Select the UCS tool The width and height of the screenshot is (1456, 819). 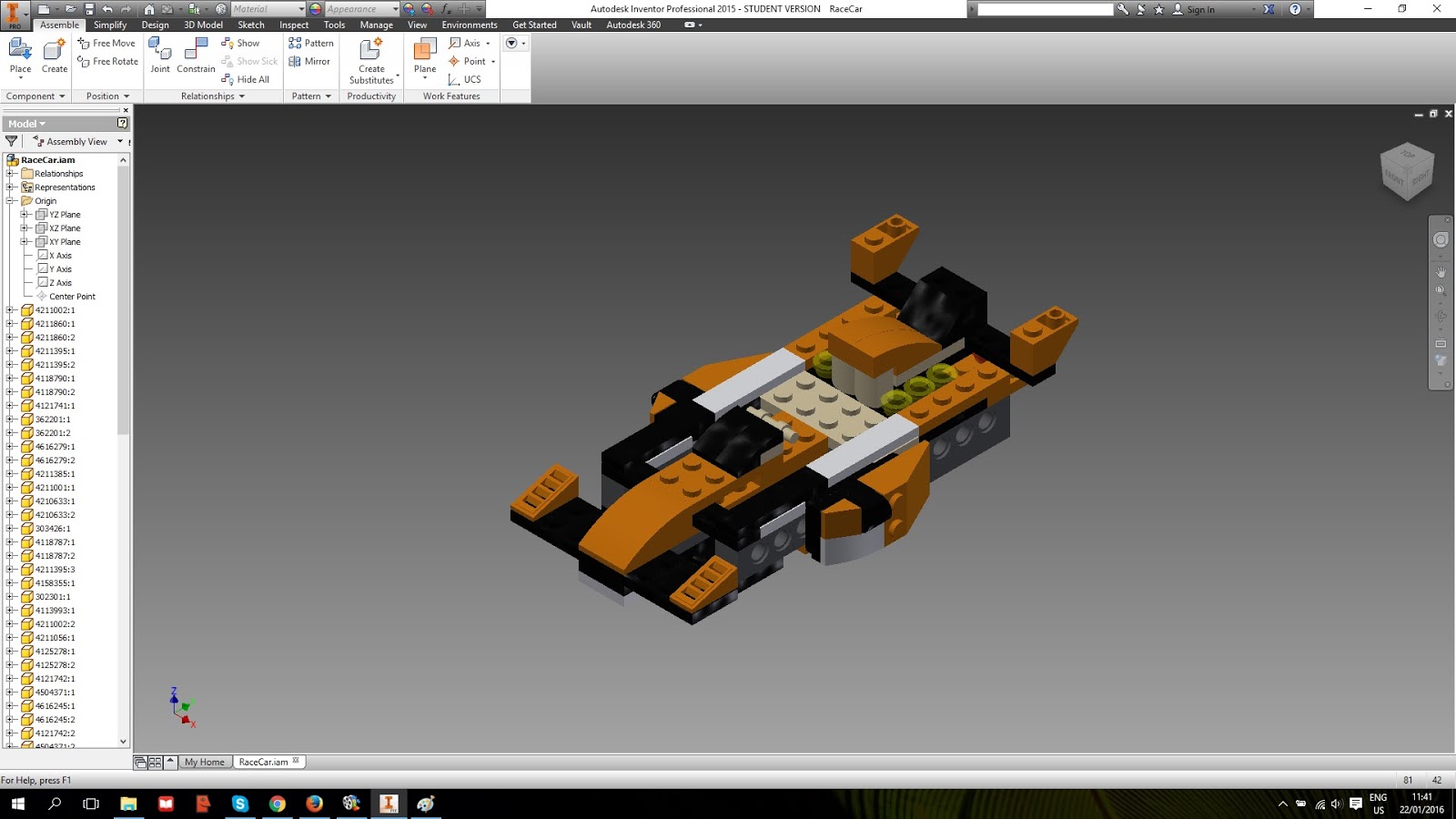[465, 79]
